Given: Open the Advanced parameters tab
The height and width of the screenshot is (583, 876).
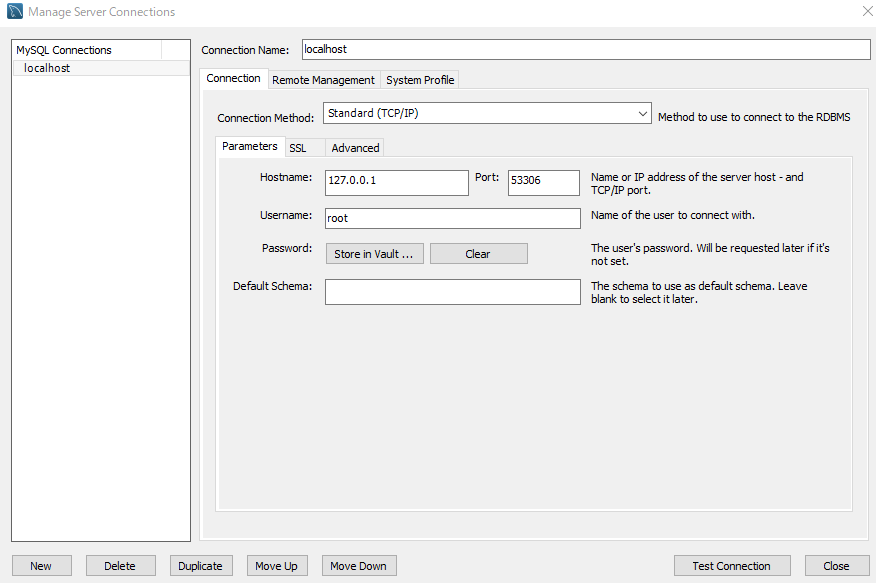Looking at the screenshot, I should coord(354,147).
